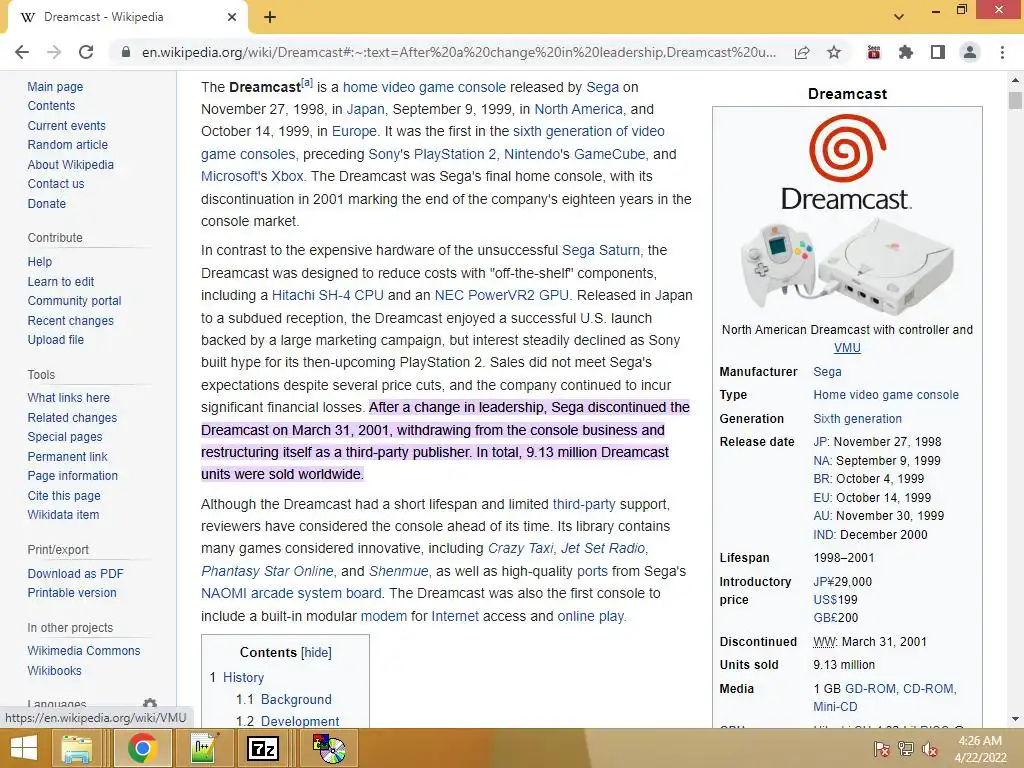Image resolution: width=1024 pixels, height=768 pixels.
Task: Open Upload file in Contribute section
Action: [56, 340]
